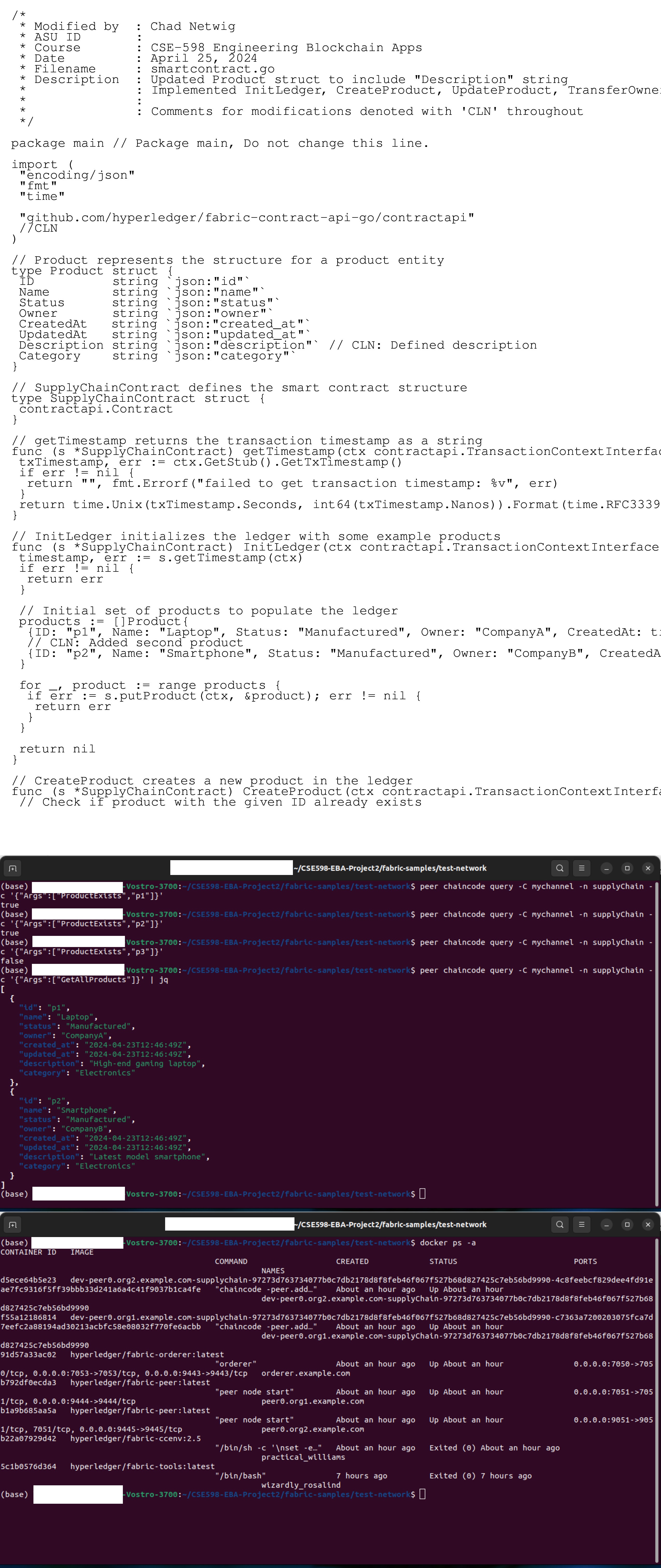The image size is (661, 1568).
Task: Close the docker ps terminal window
Action: pos(648,1224)
